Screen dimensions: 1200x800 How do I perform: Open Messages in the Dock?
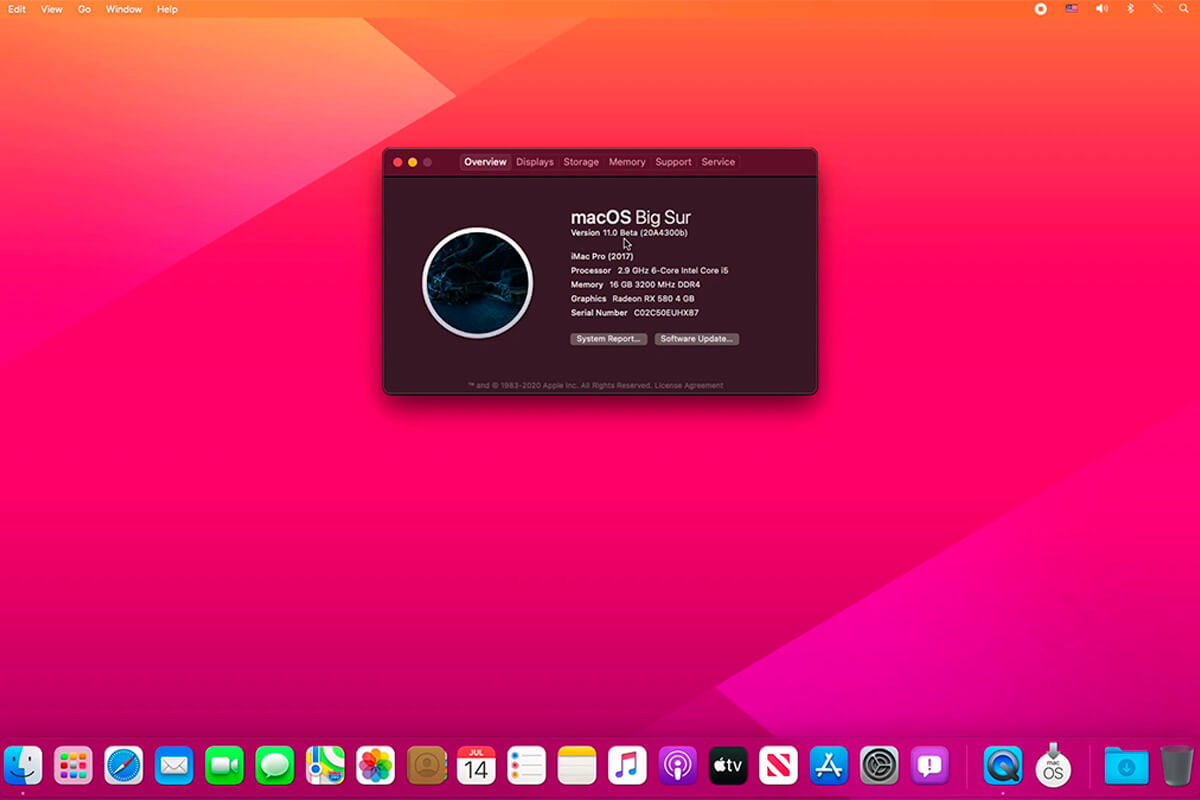click(275, 766)
